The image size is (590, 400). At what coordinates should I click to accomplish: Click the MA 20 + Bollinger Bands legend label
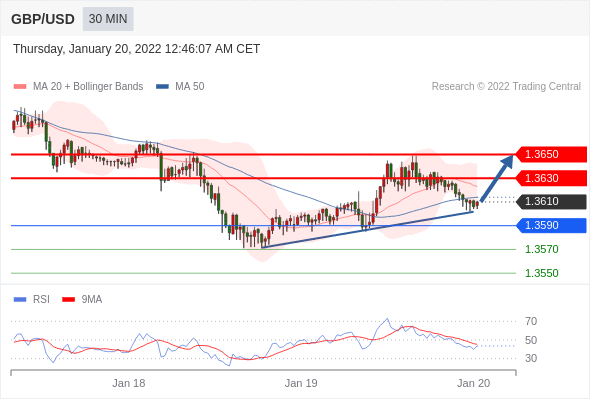[88, 87]
